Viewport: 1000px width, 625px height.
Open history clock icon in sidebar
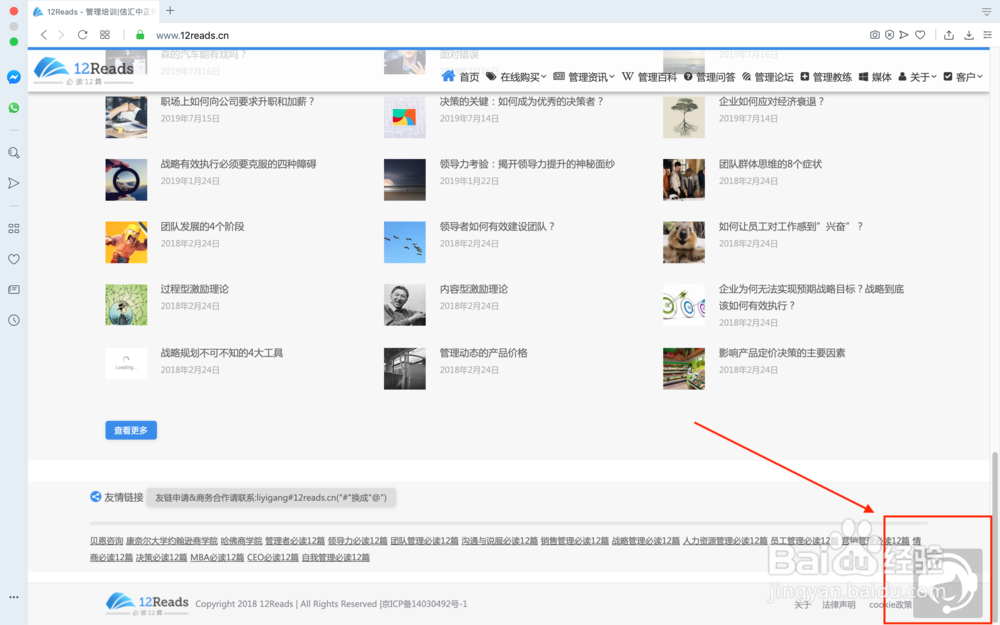click(13, 320)
